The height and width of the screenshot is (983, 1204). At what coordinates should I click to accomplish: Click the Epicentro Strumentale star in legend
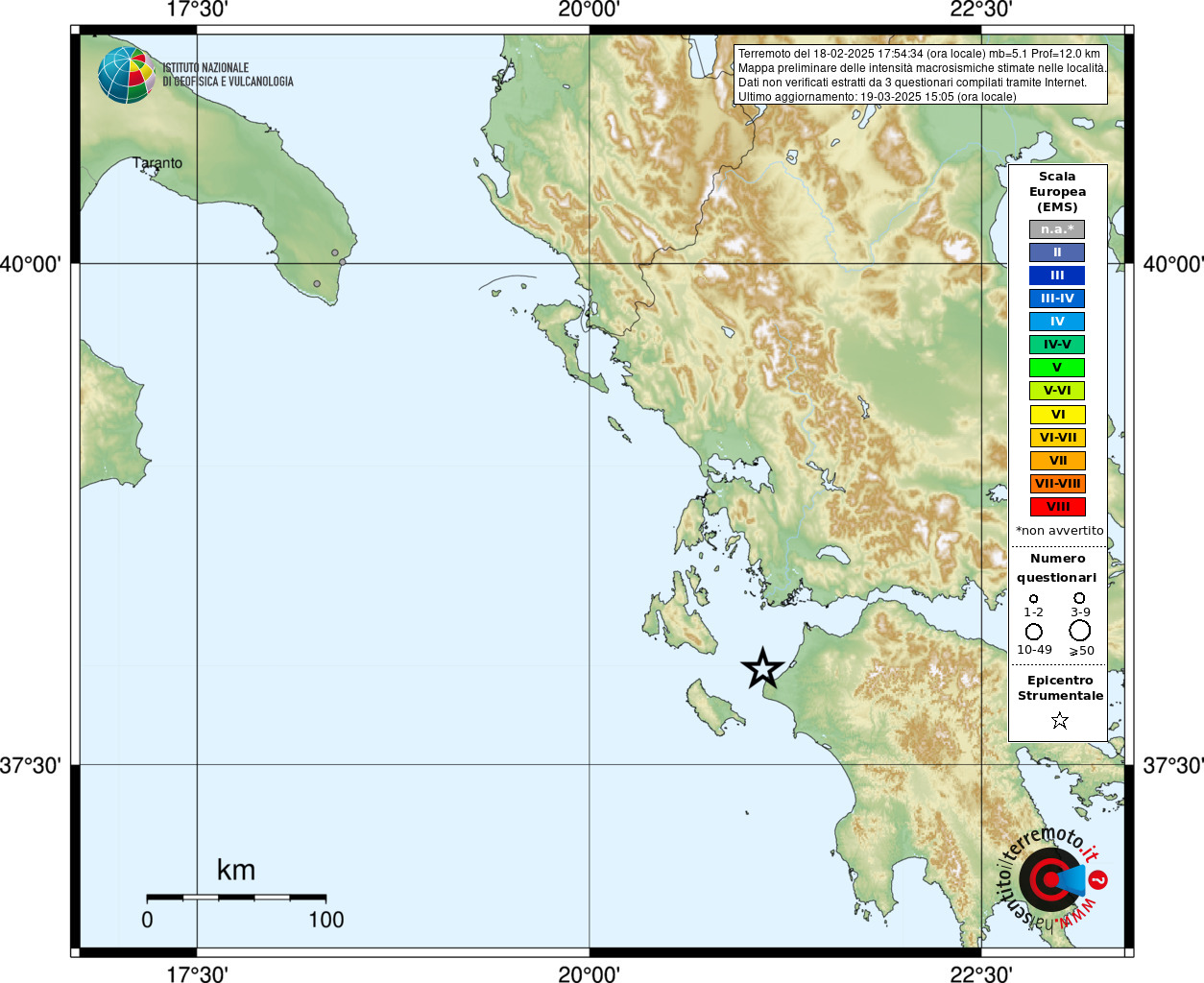coord(1060,720)
